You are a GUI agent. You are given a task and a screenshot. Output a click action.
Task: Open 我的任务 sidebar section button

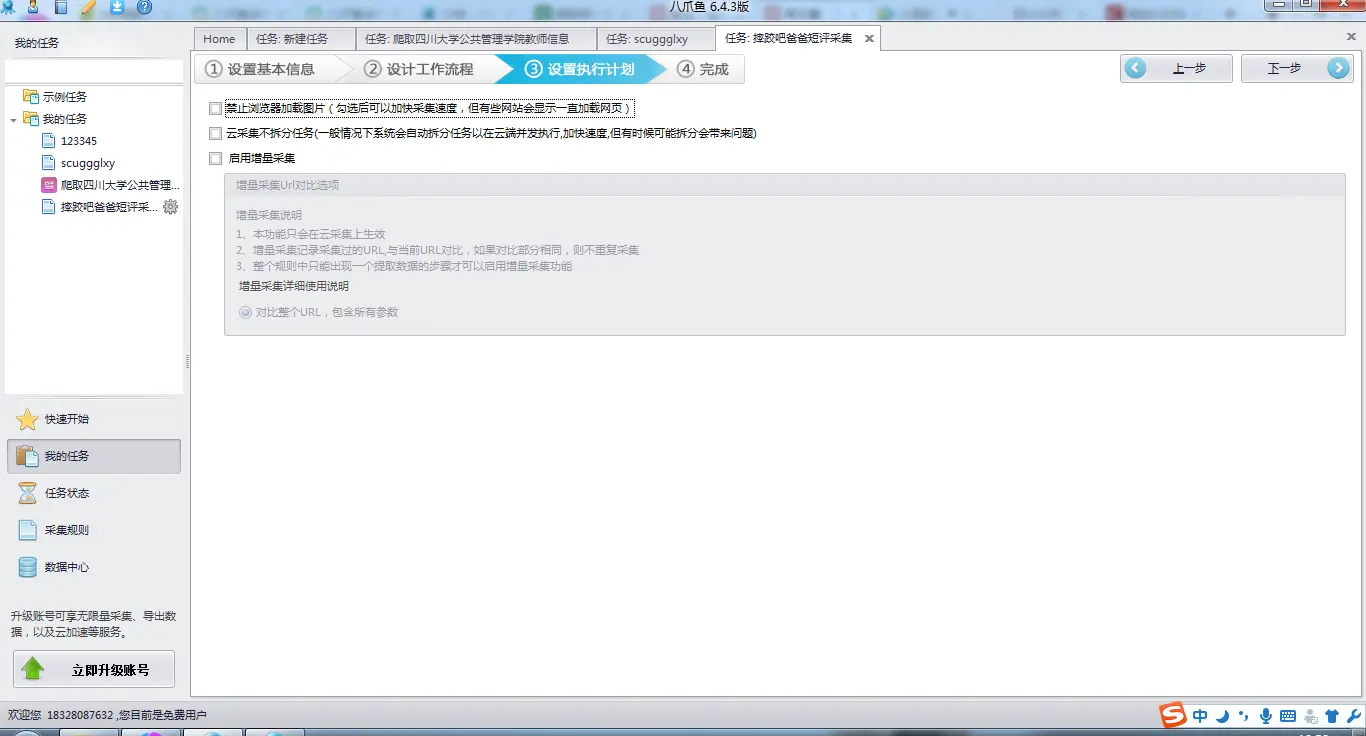[93, 456]
